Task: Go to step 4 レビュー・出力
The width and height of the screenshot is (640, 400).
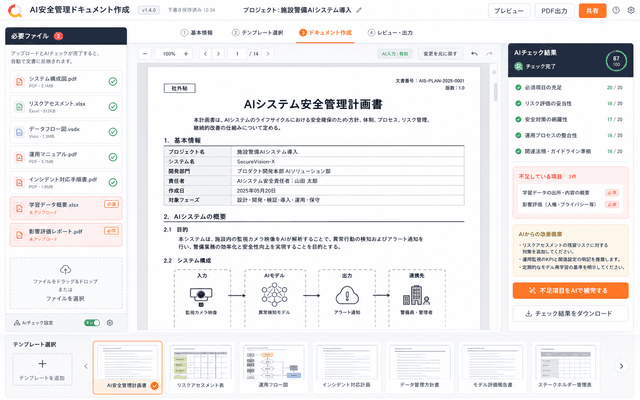Action: (390, 33)
